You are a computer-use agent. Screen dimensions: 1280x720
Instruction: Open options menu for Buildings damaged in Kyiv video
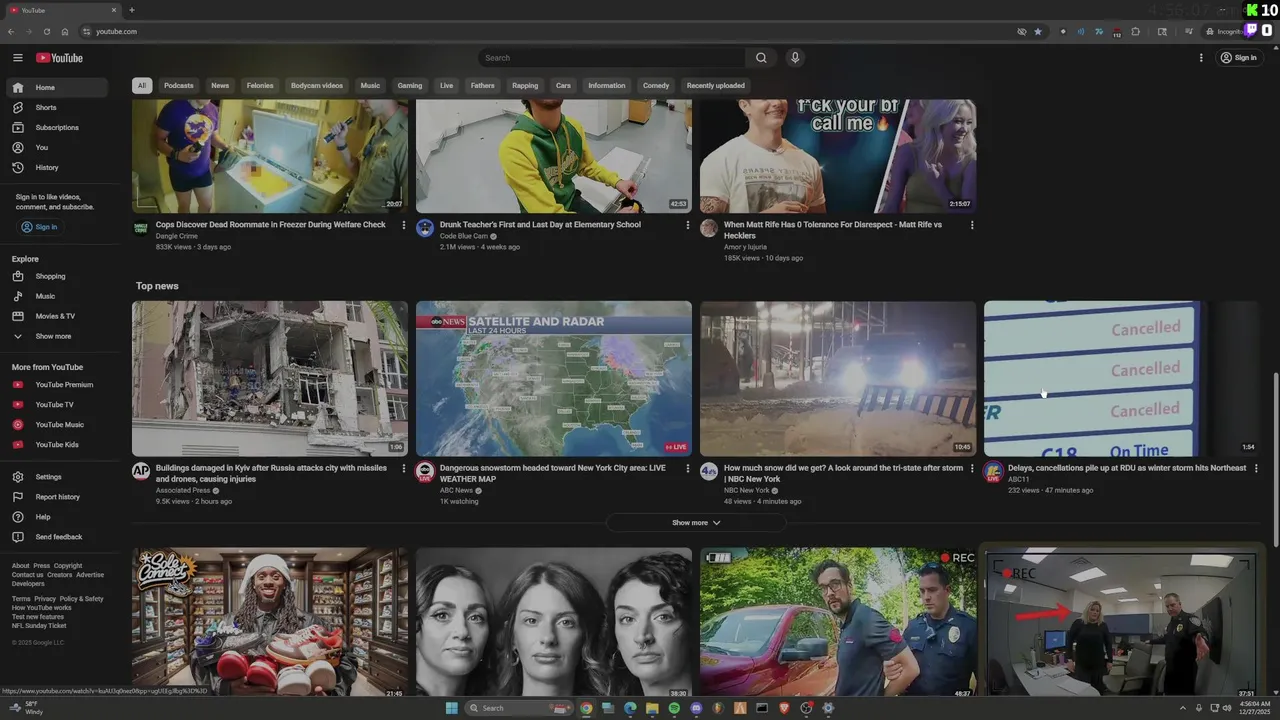[404, 469]
